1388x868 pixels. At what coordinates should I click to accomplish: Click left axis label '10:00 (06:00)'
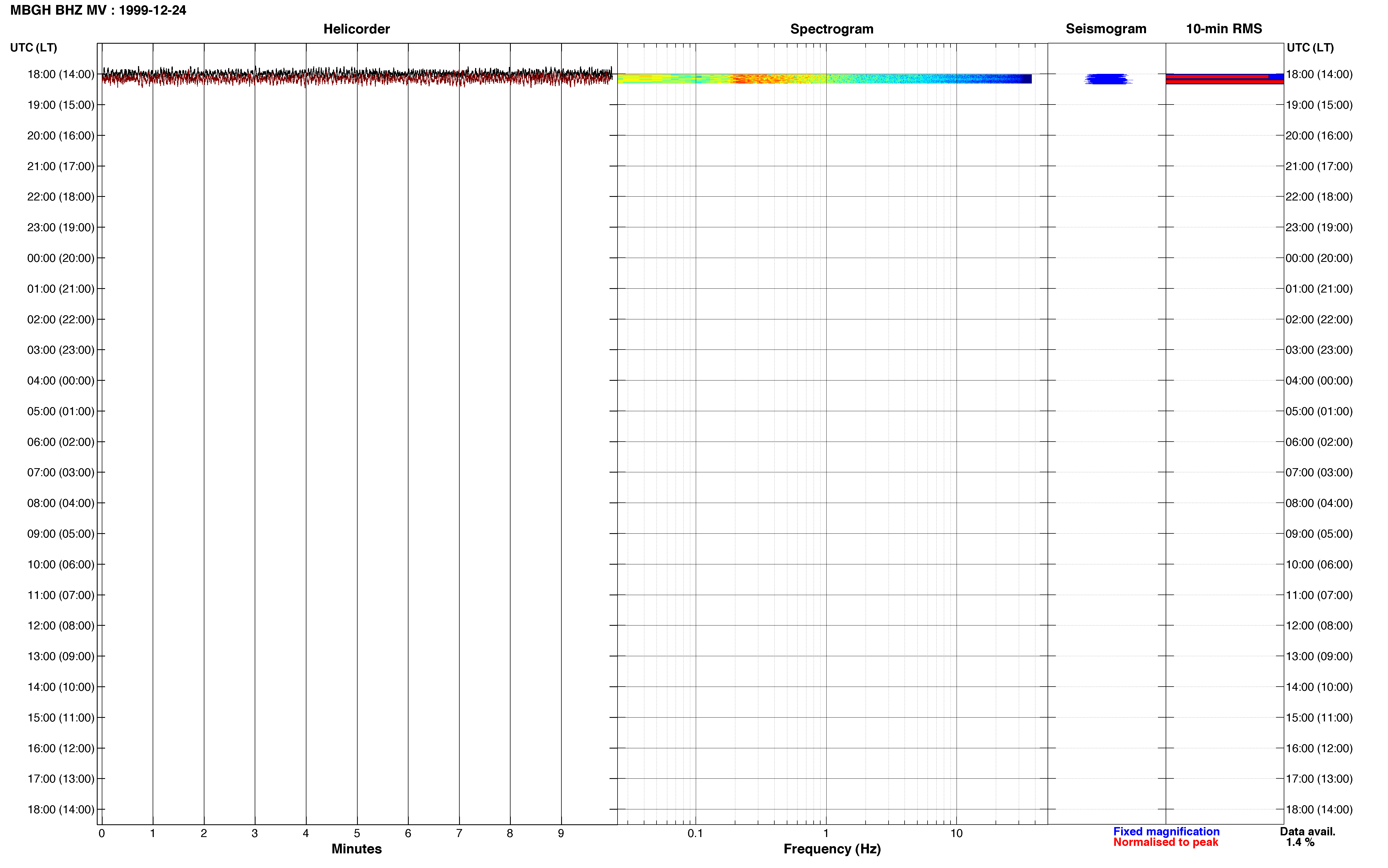point(61,564)
